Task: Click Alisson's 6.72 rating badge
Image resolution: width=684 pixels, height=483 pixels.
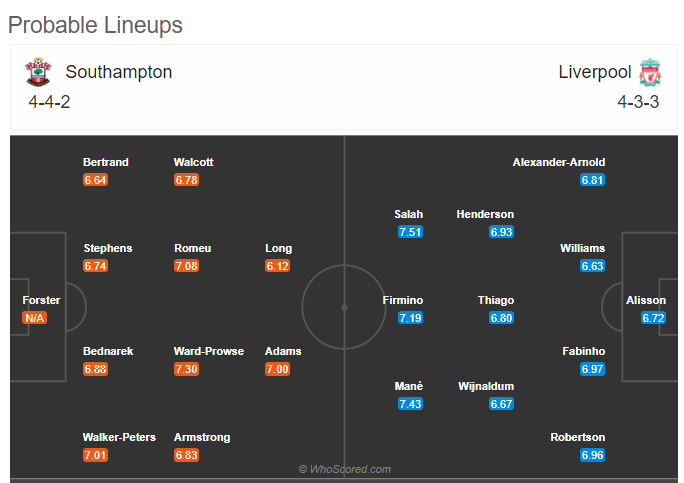Action: pos(653,318)
